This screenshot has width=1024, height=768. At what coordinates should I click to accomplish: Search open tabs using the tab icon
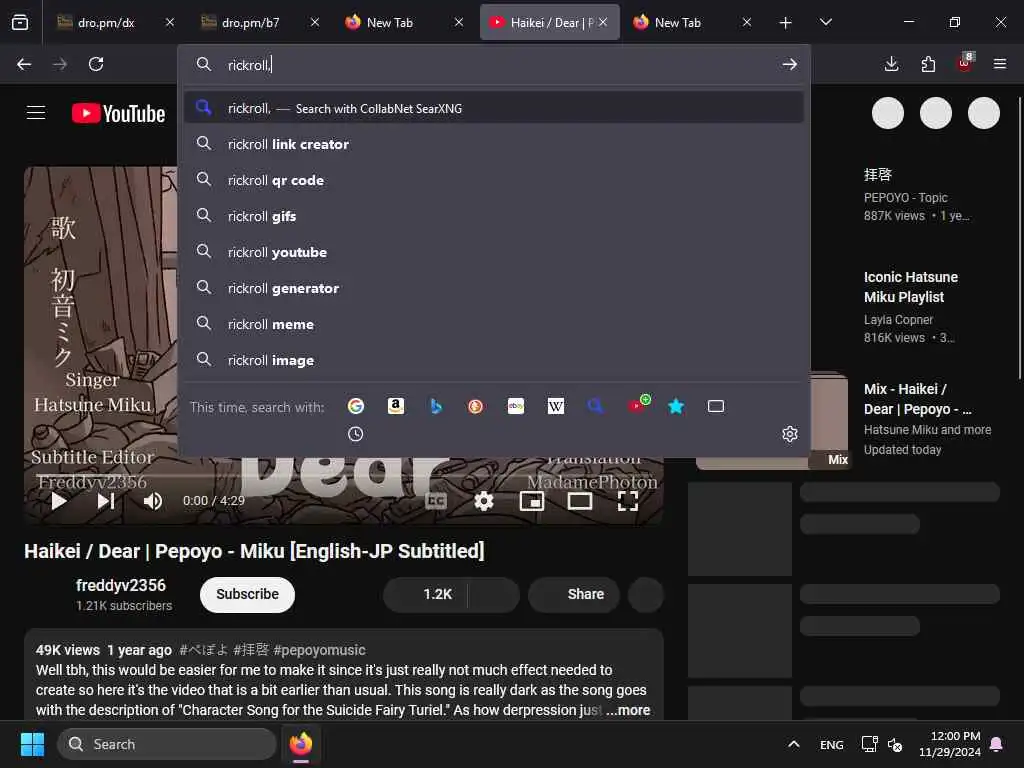coord(716,406)
